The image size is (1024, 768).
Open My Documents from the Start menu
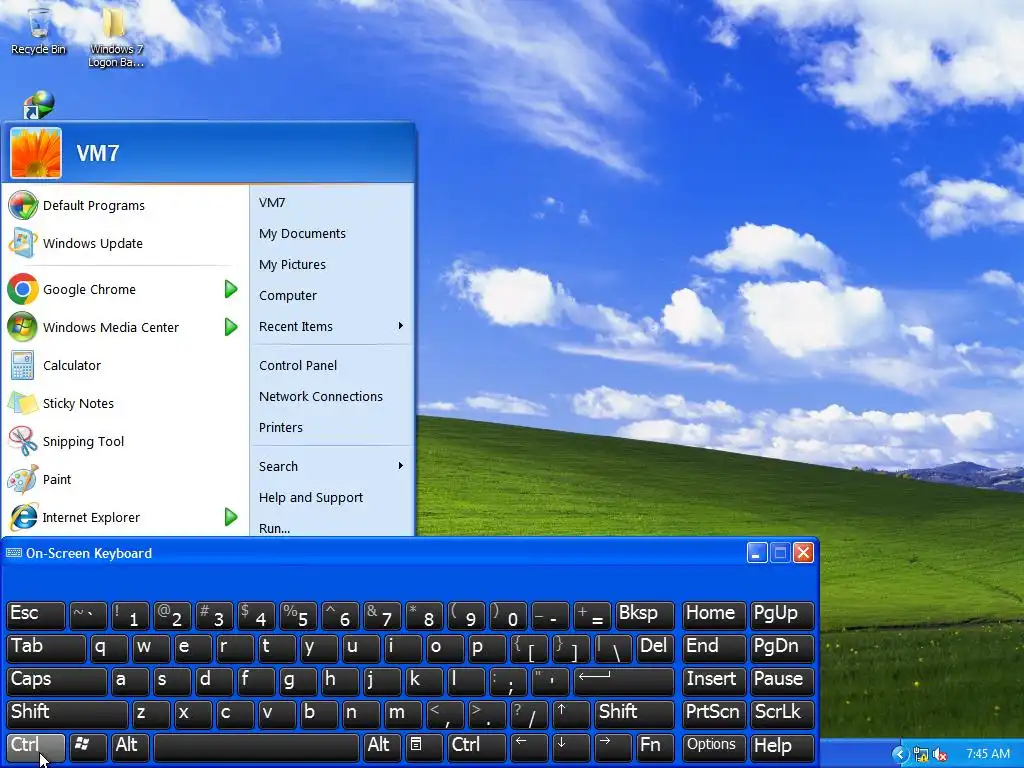tap(332, 234)
